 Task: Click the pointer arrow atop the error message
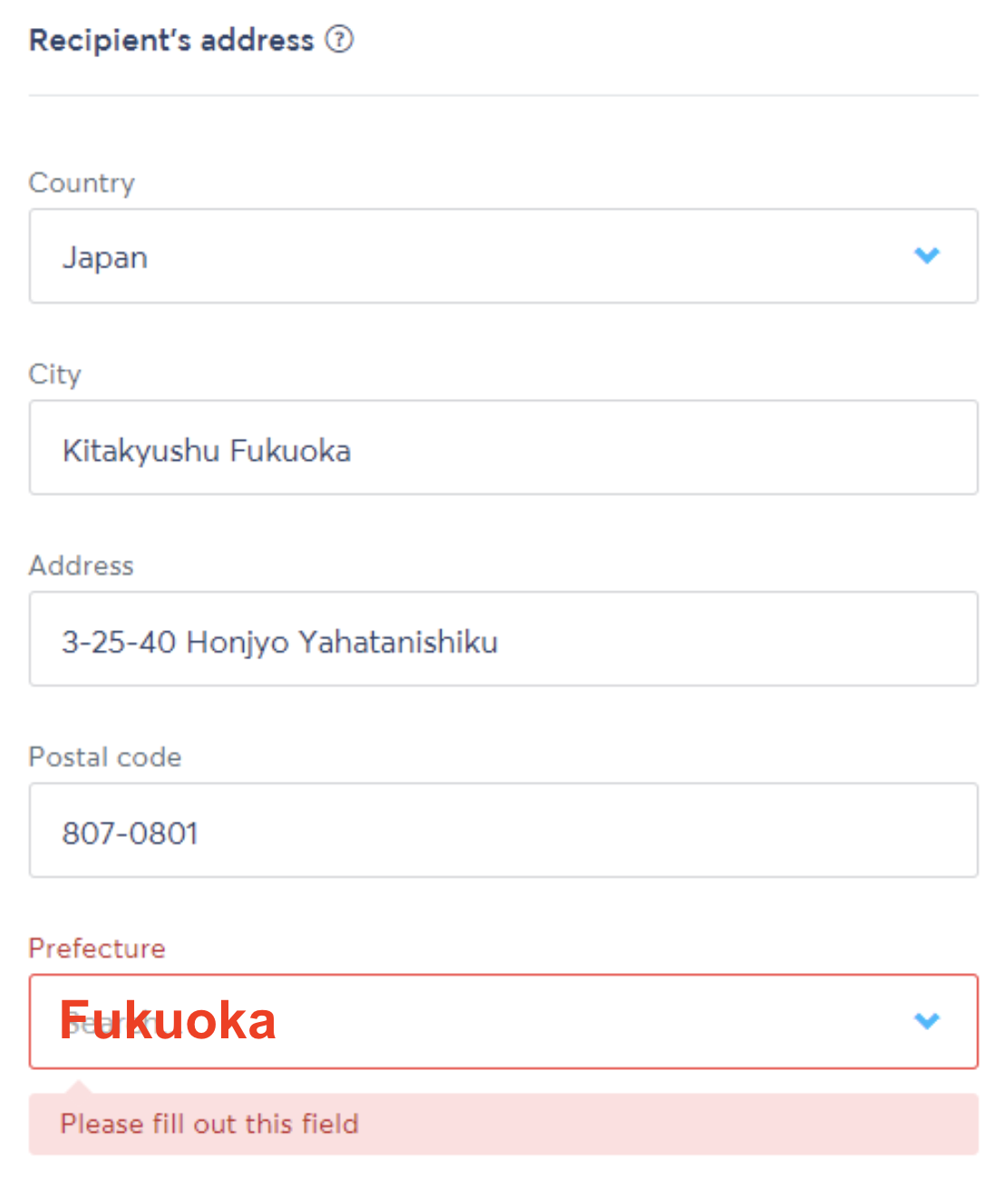79,1086
